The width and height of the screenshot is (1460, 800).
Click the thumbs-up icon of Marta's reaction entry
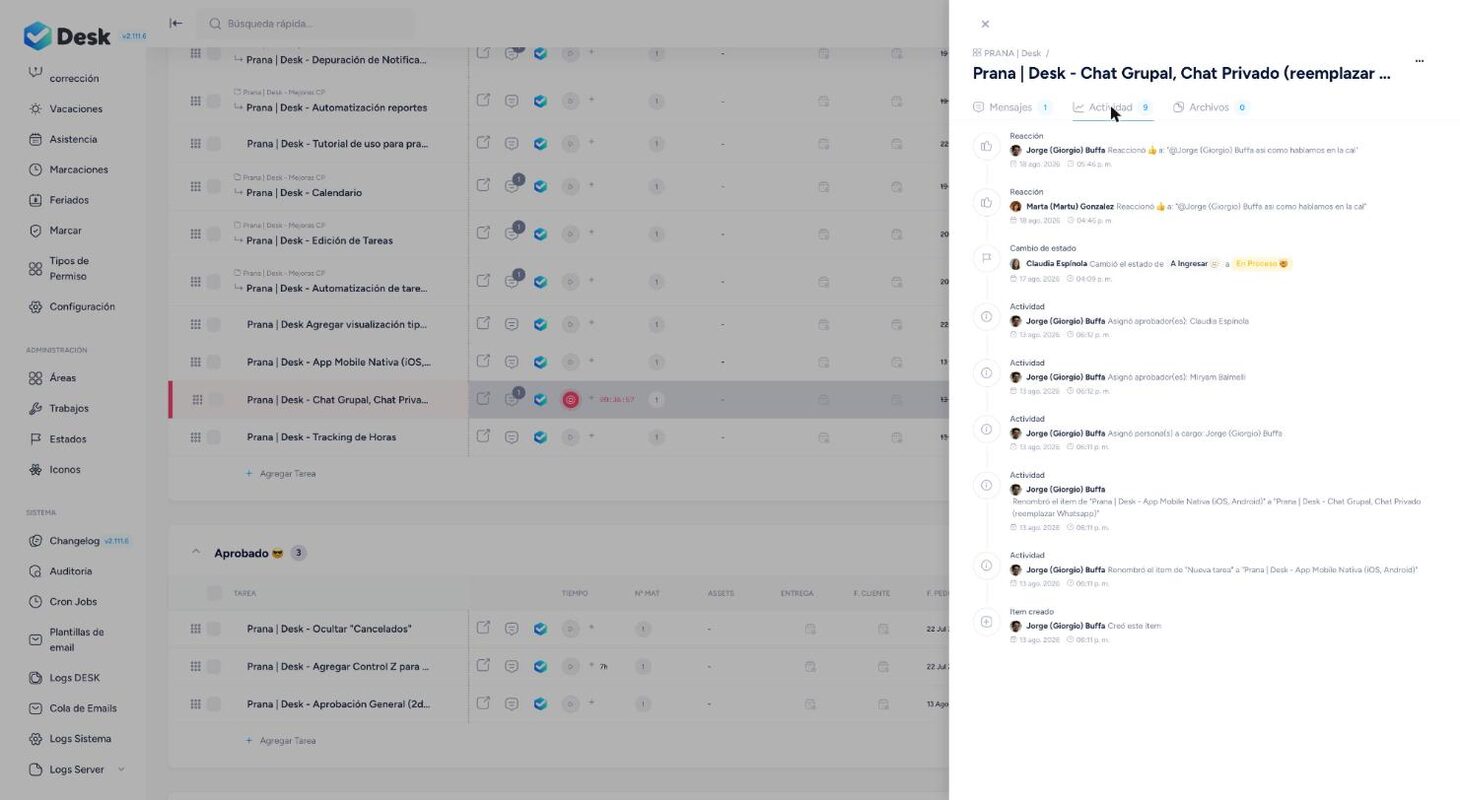pyautogui.click(x=986, y=203)
